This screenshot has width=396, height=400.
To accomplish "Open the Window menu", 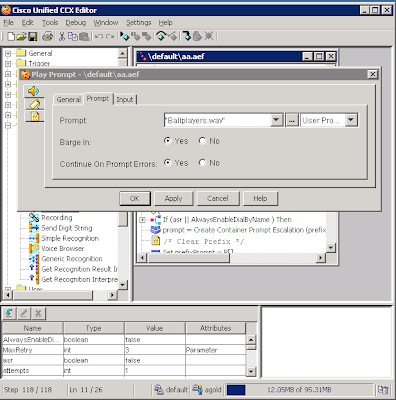I will 106,23.
